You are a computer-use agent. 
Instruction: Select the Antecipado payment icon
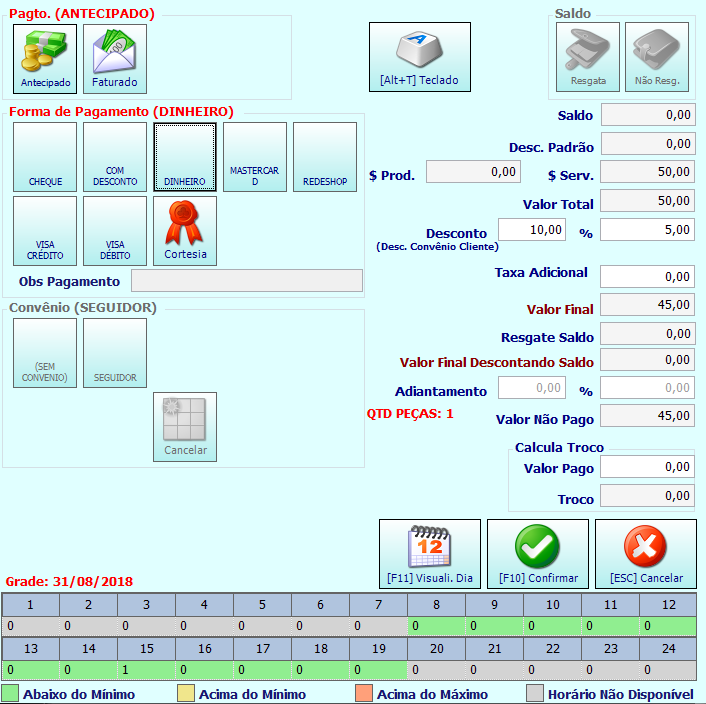click(x=45, y=59)
